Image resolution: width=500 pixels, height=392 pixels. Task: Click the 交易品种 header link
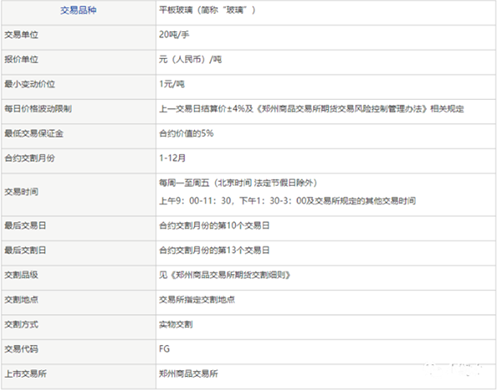[78, 10]
